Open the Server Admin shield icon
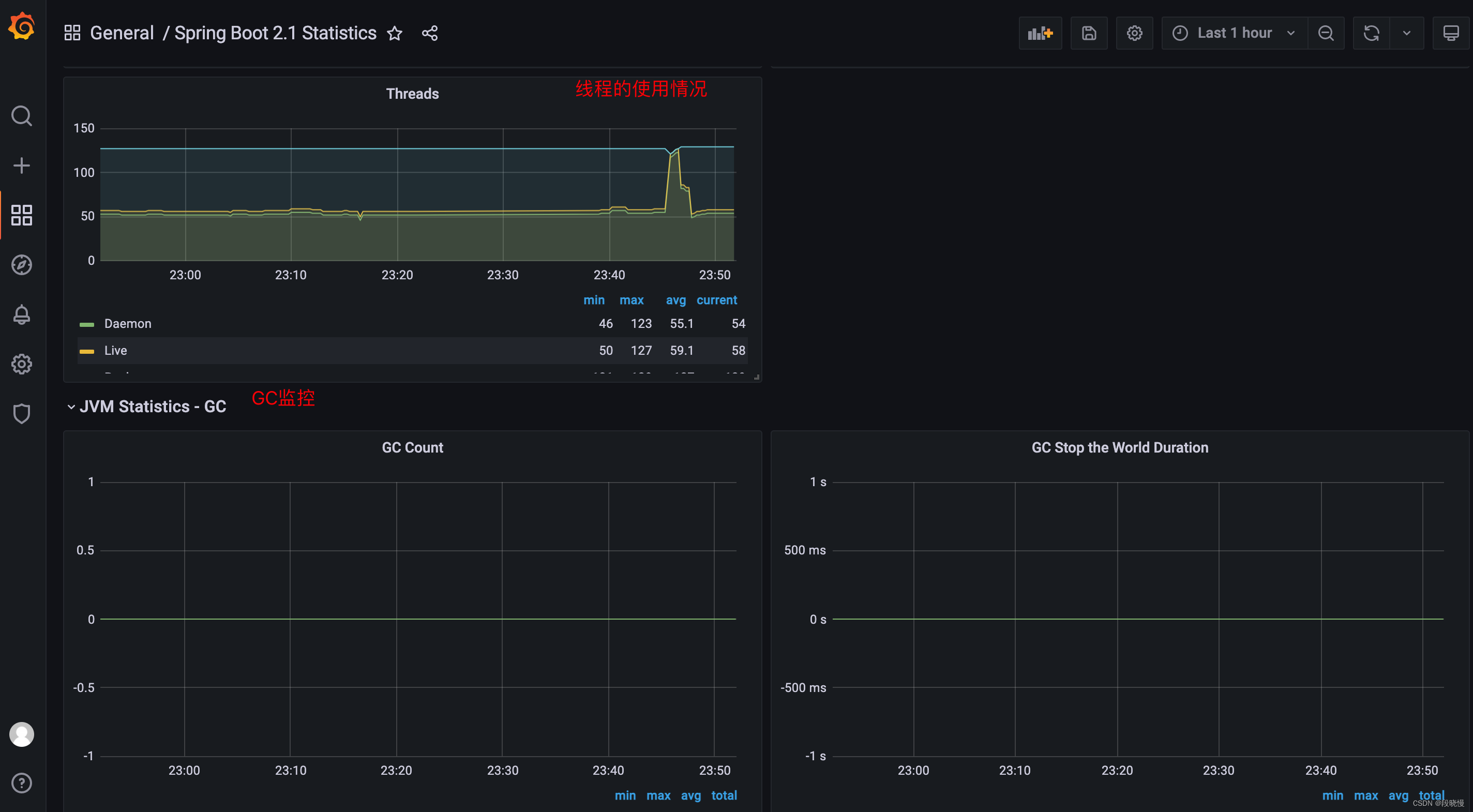The width and height of the screenshot is (1473, 812). click(x=22, y=413)
